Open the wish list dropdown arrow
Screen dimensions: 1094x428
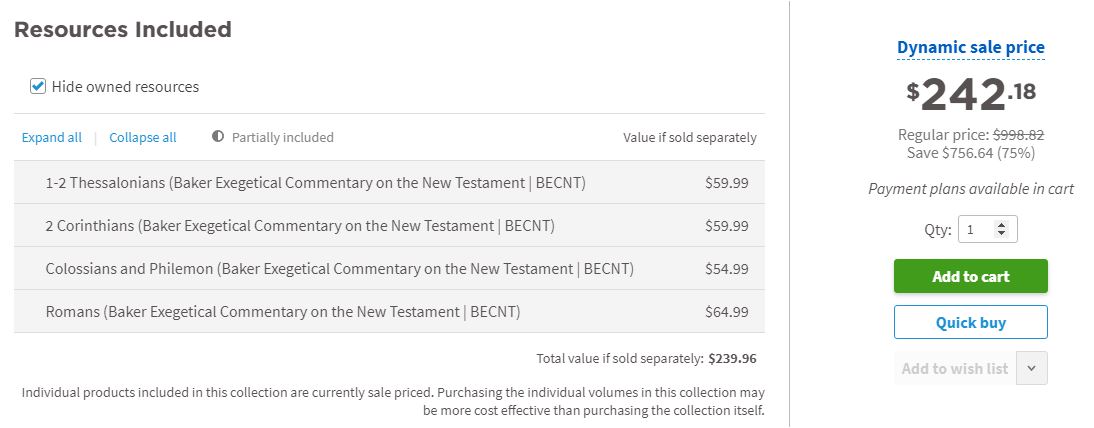(x=1032, y=369)
